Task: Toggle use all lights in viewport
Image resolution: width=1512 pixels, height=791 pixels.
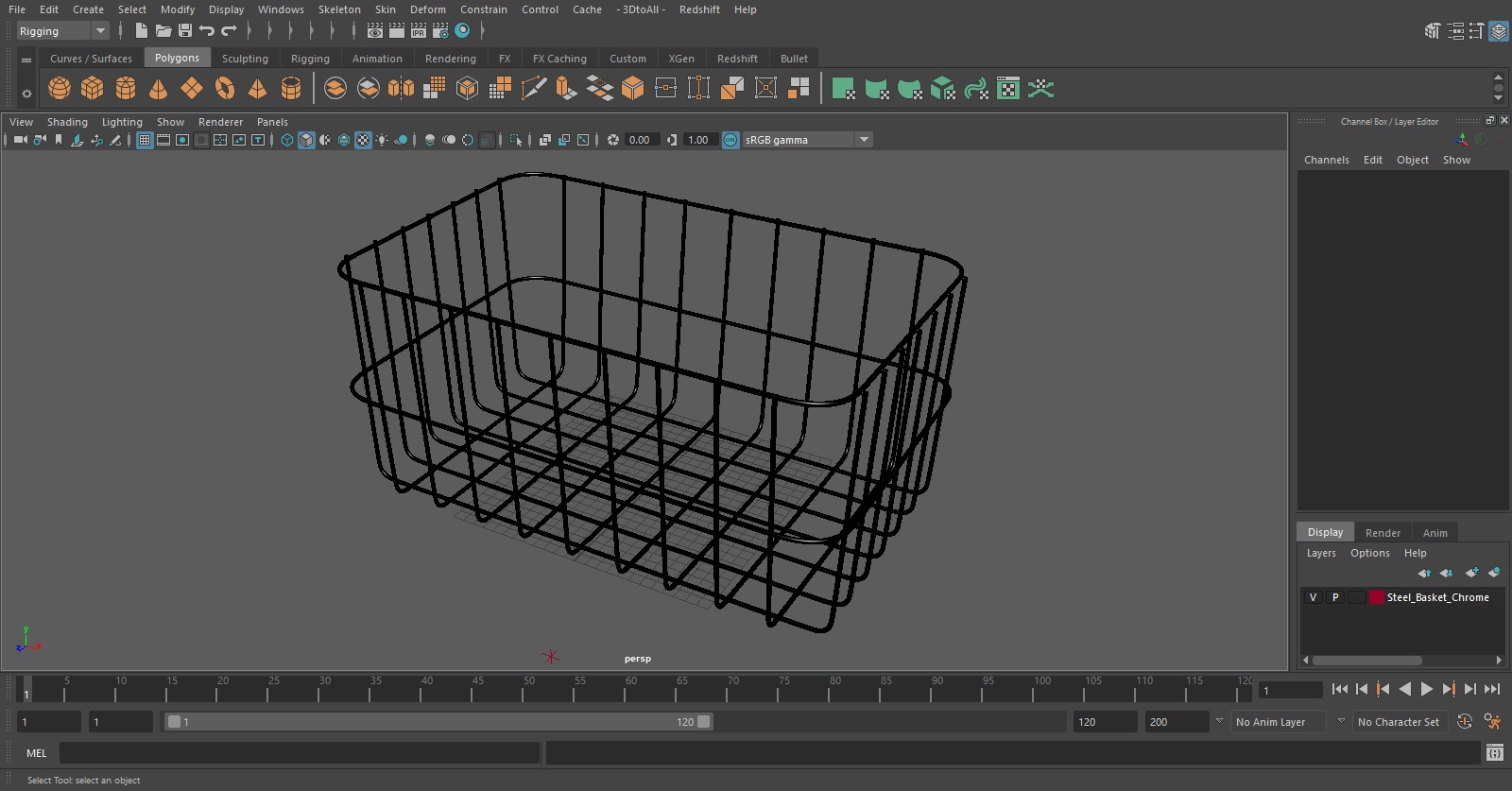Action: pos(382,140)
